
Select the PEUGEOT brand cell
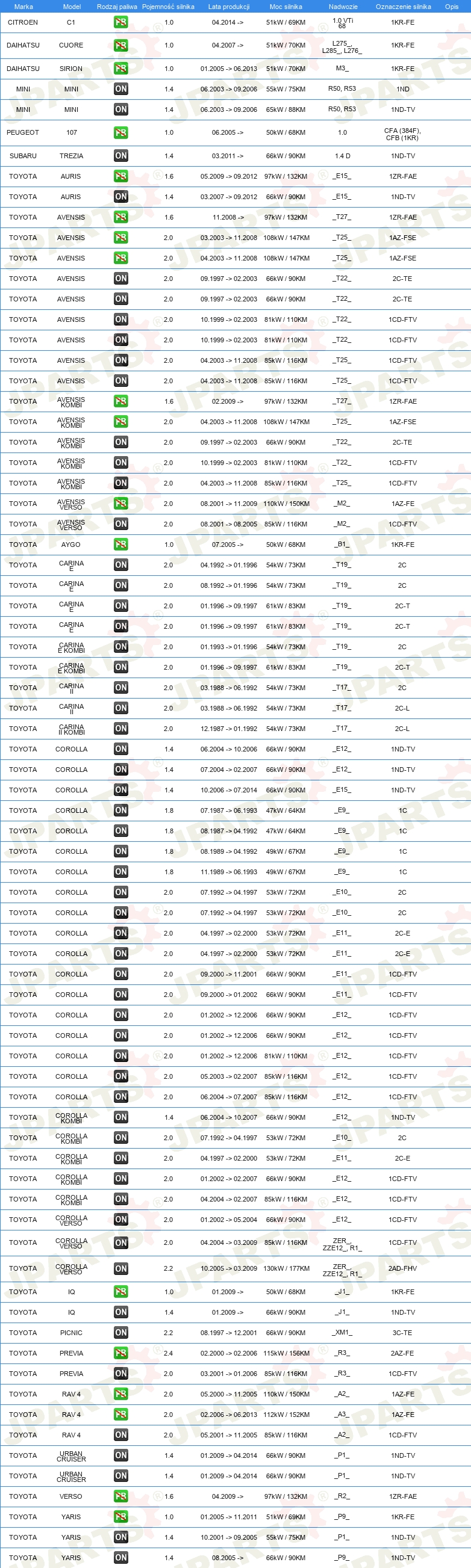(22, 133)
